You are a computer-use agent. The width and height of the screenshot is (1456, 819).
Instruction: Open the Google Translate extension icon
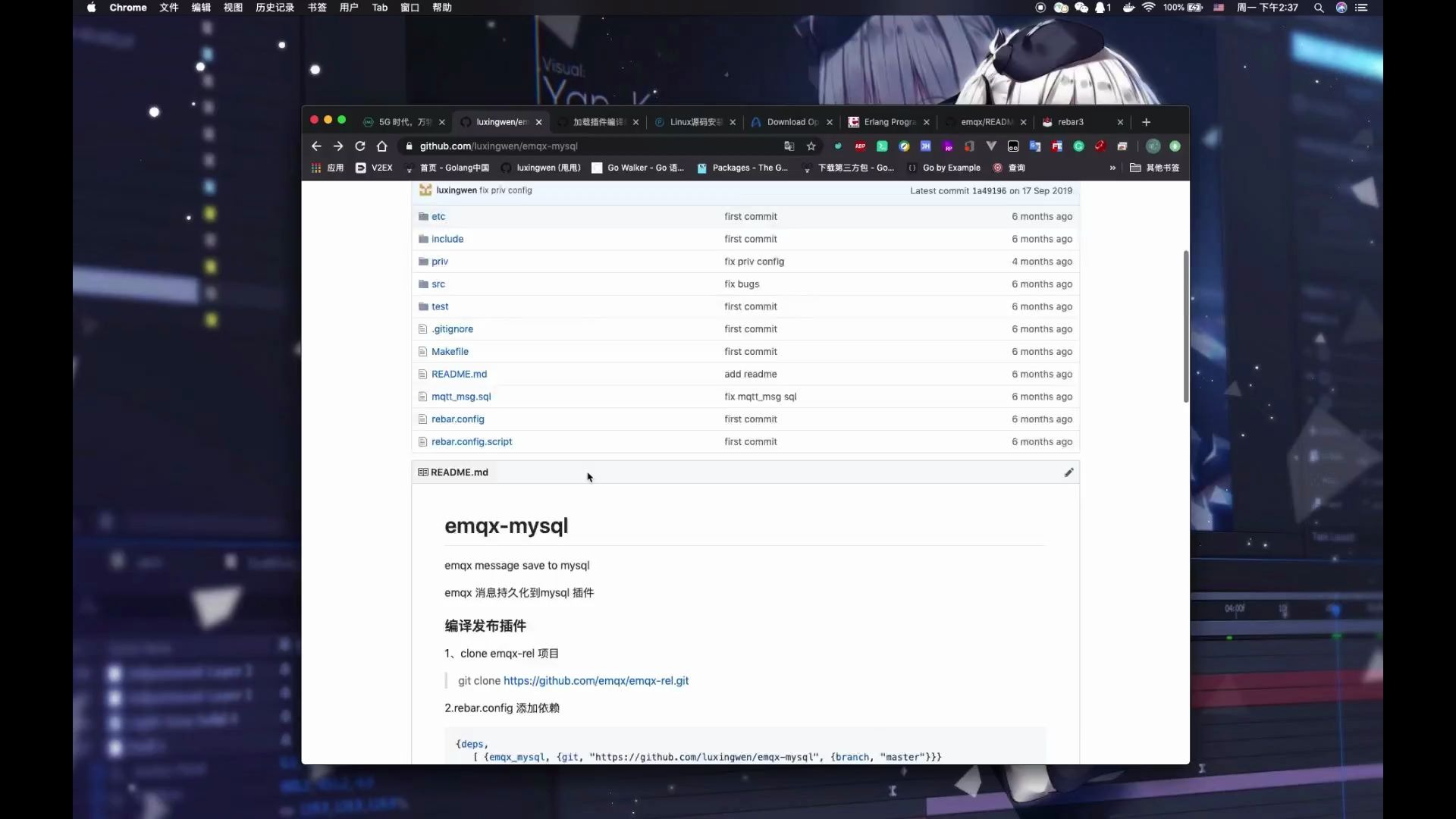1035,146
